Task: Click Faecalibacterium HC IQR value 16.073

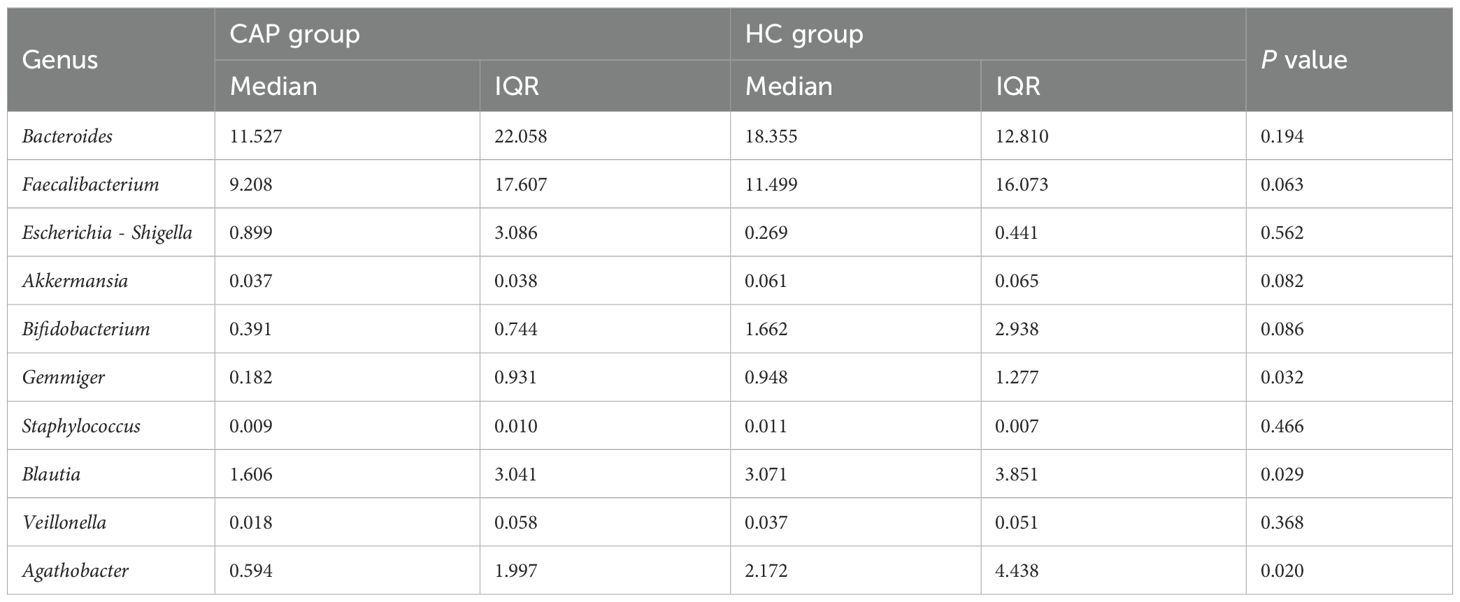Action: click(x=1023, y=184)
